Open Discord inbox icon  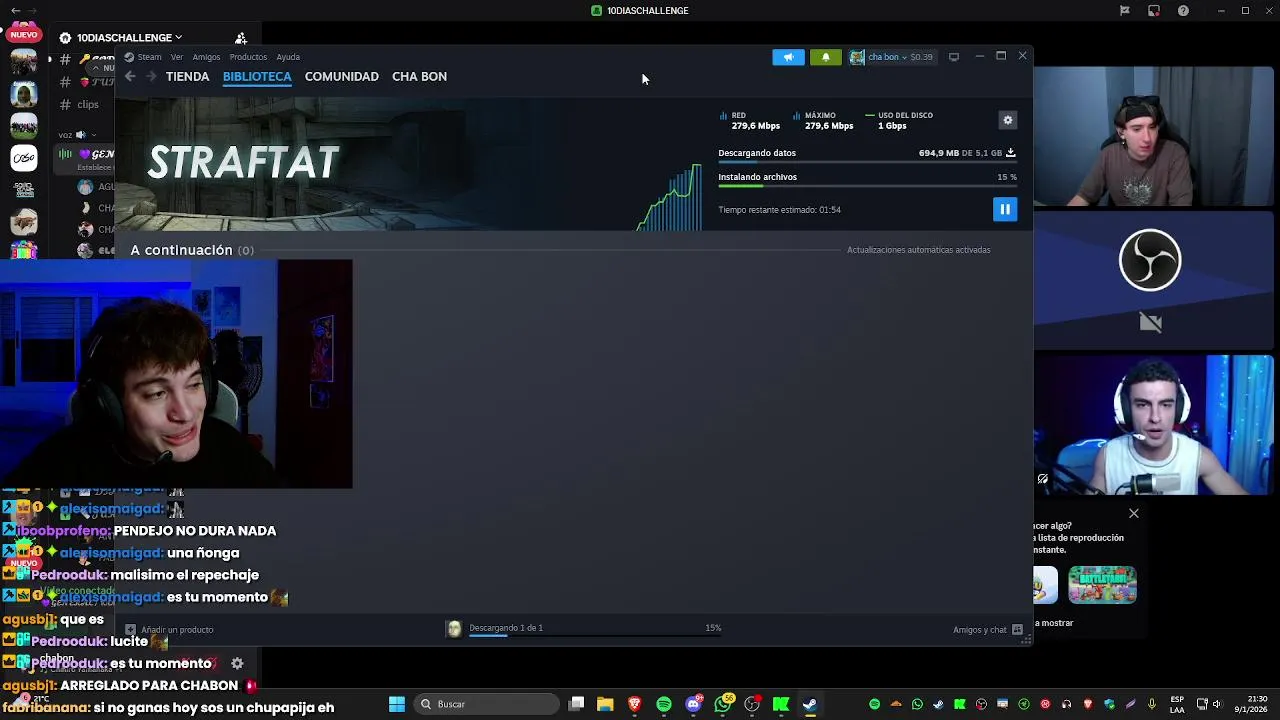tap(1154, 11)
